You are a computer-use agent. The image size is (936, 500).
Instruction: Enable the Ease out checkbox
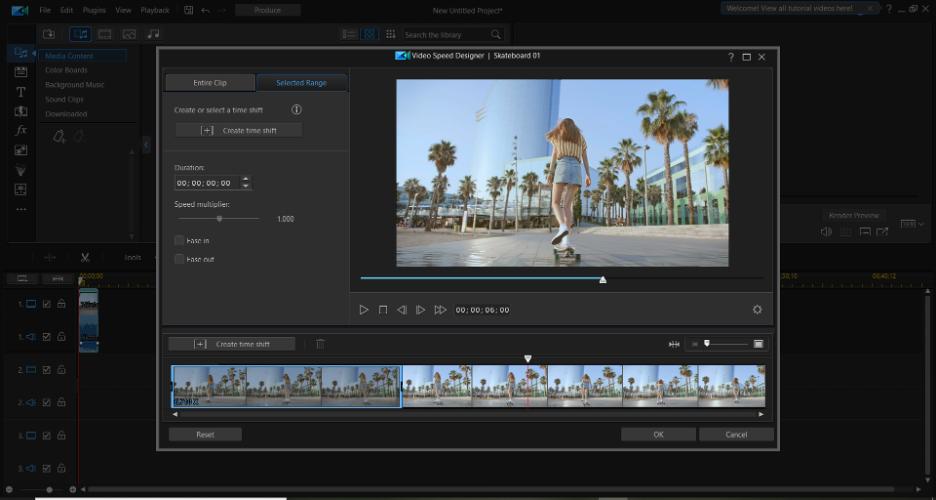point(179,259)
